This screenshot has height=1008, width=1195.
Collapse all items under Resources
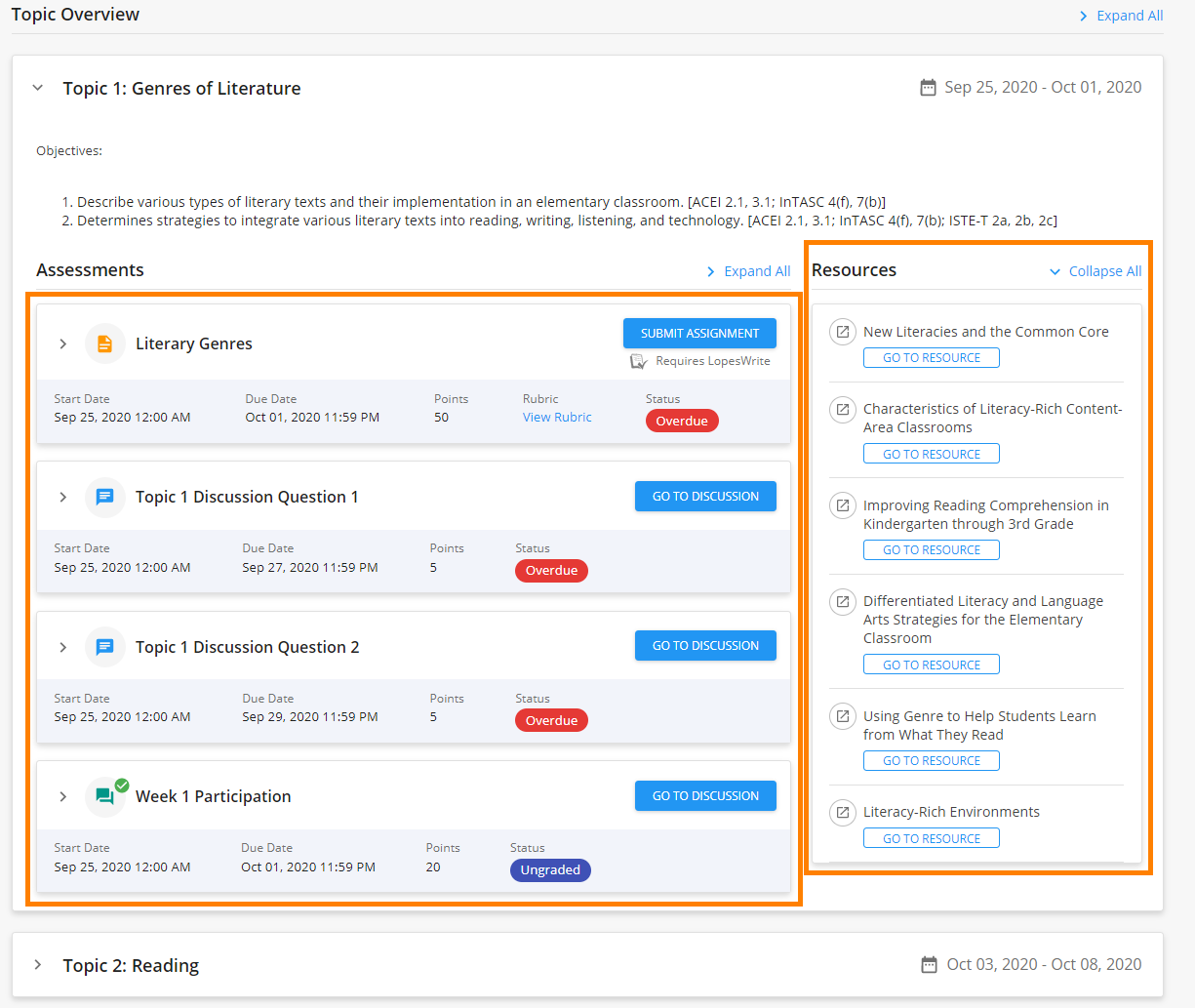(x=1095, y=271)
